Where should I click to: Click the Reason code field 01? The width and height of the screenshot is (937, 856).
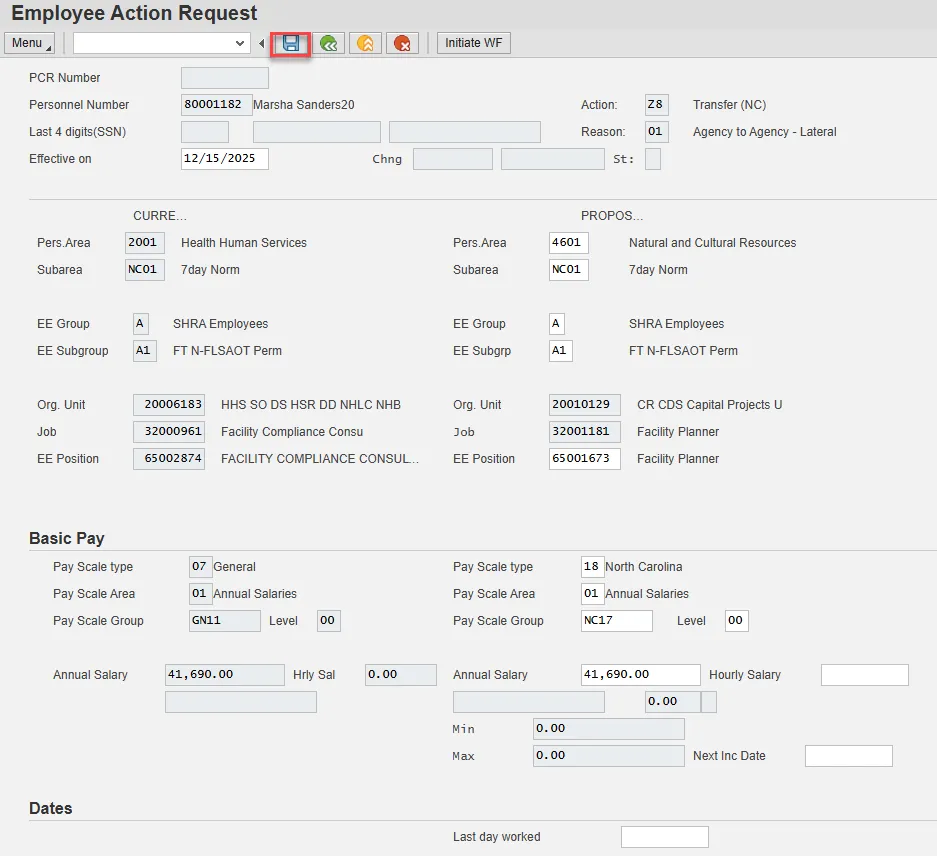pyautogui.click(x=656, y=132)
